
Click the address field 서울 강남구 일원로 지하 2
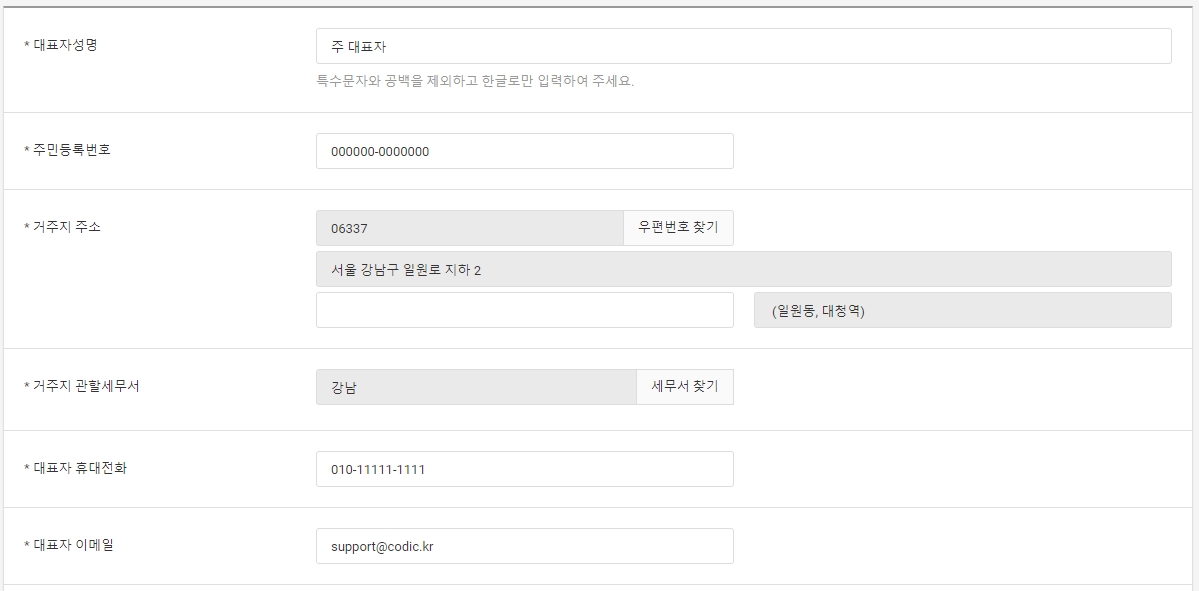pyautogui.click(x=743, y=269)
